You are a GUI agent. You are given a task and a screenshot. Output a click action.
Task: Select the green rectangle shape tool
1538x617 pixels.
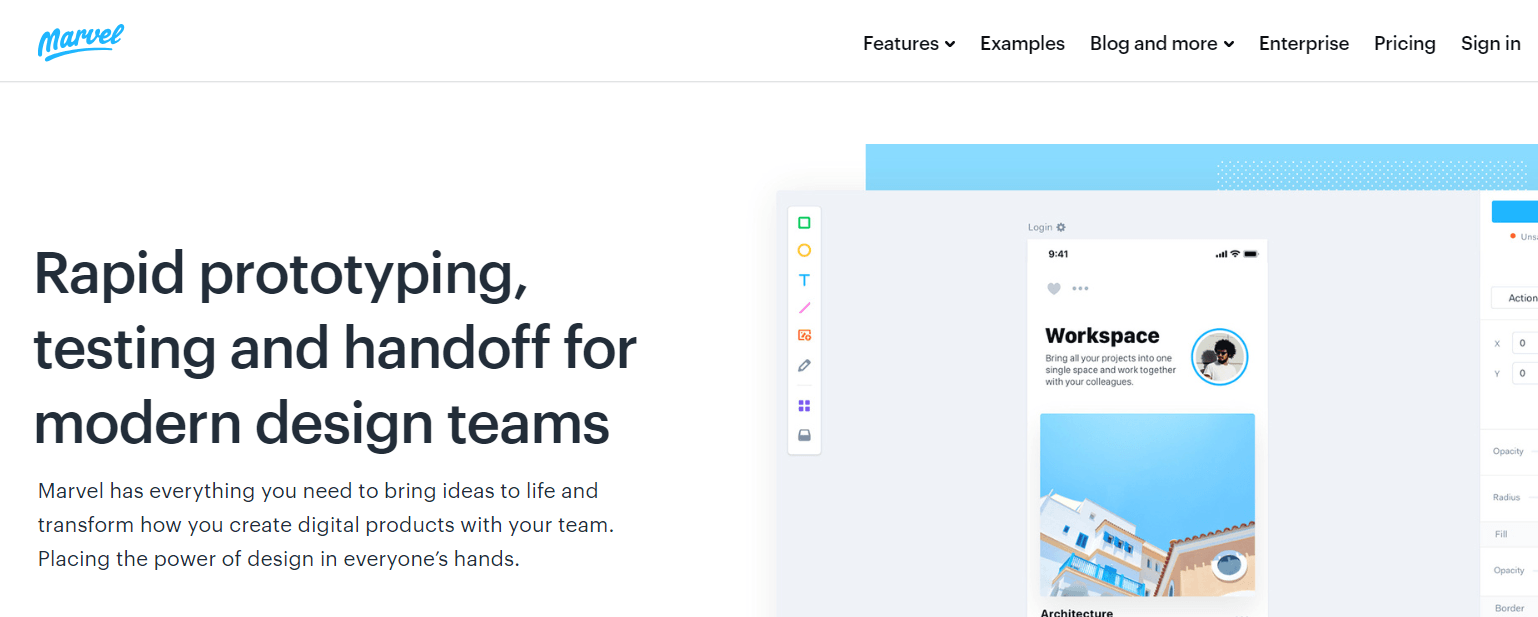tap(804, 223)
